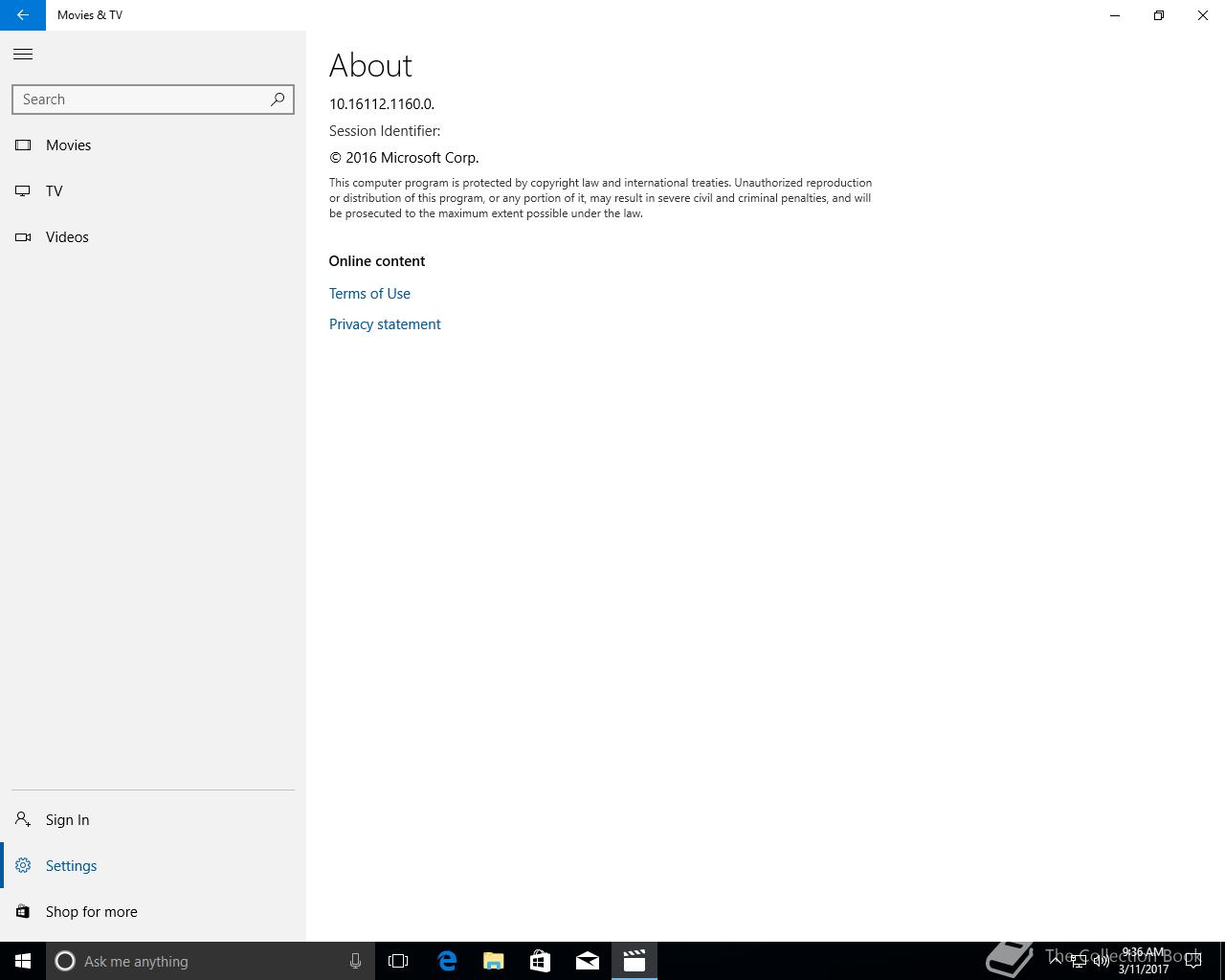Viewport: 1225px width, 980px height.
Task: Open the hamburger navigation menu
Action: click(x=23, y=55)
